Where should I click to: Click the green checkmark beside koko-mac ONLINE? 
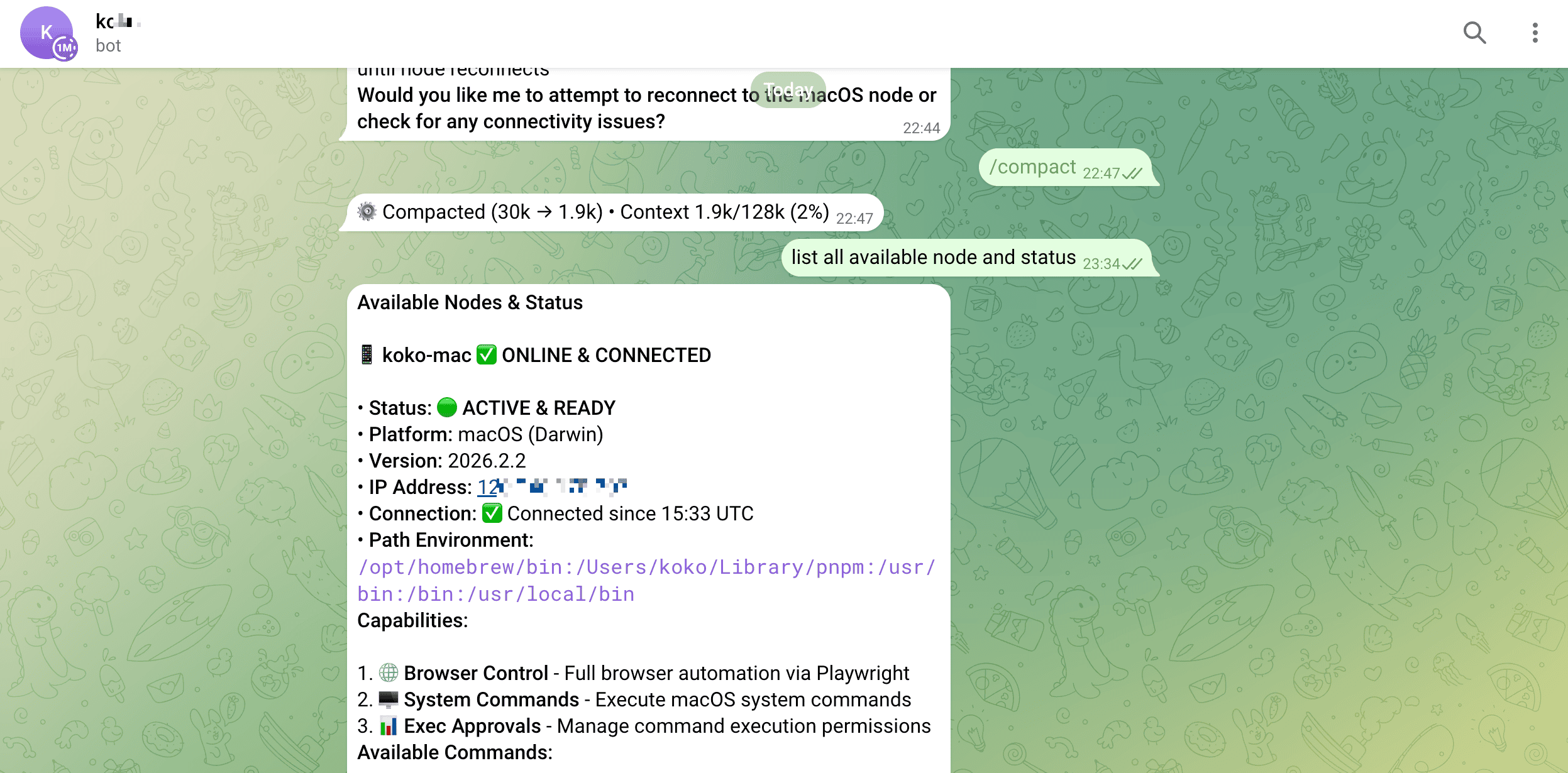tap(486, 354)
